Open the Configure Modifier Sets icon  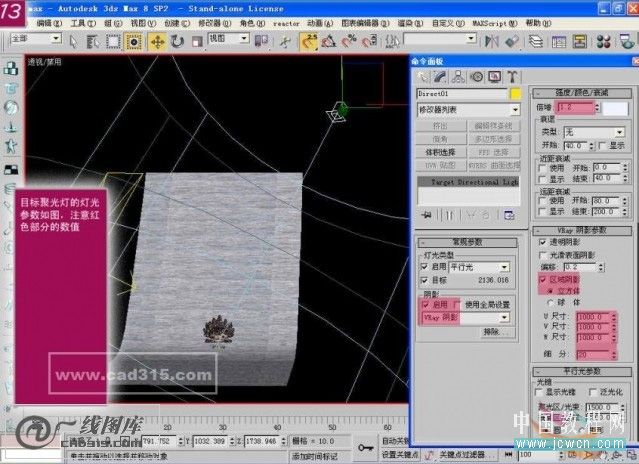[509, 215]
